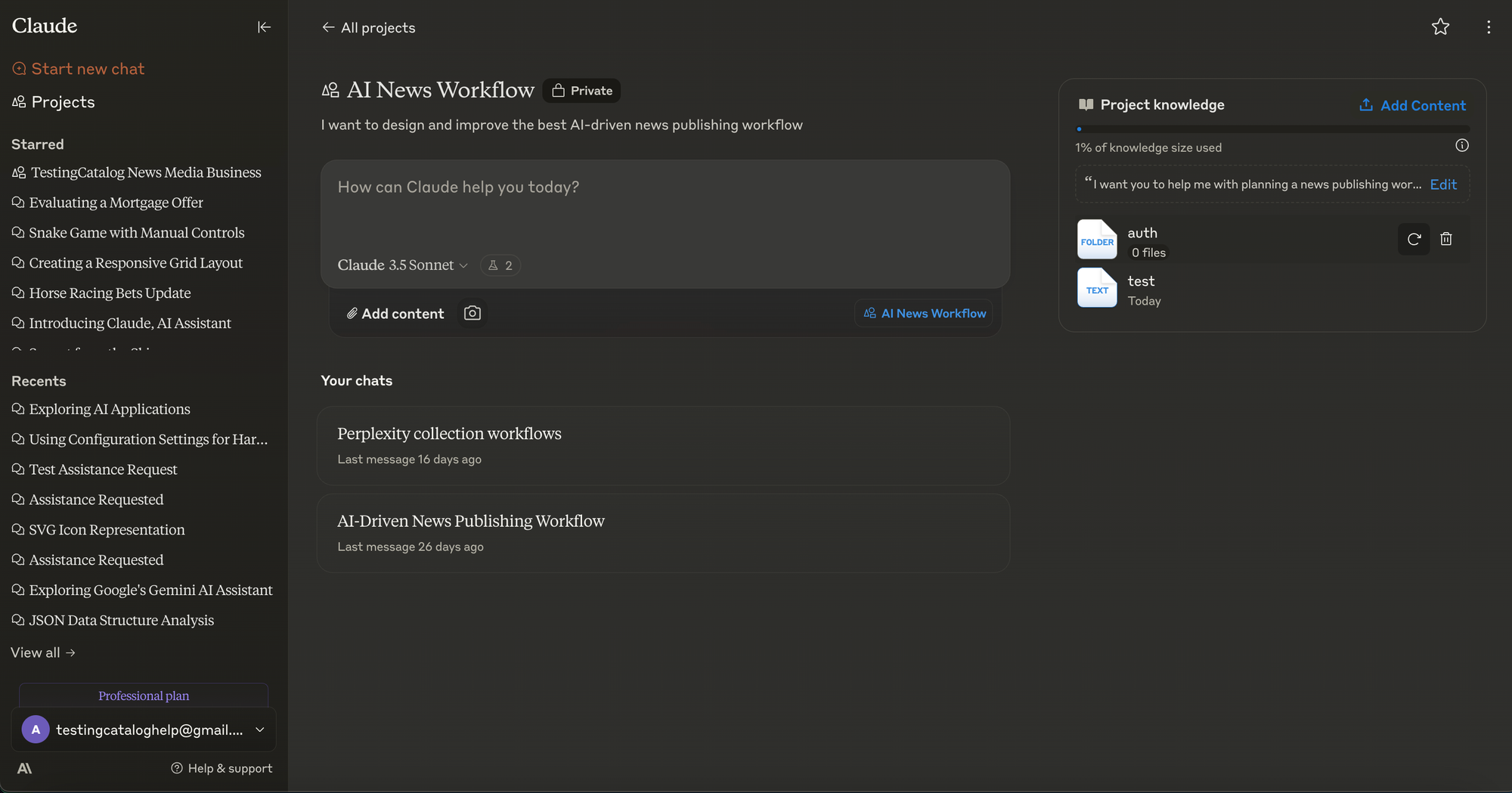Click the AI News Workflow project chip
This screenshot has width=1512, height=793.
pos(924,313)
